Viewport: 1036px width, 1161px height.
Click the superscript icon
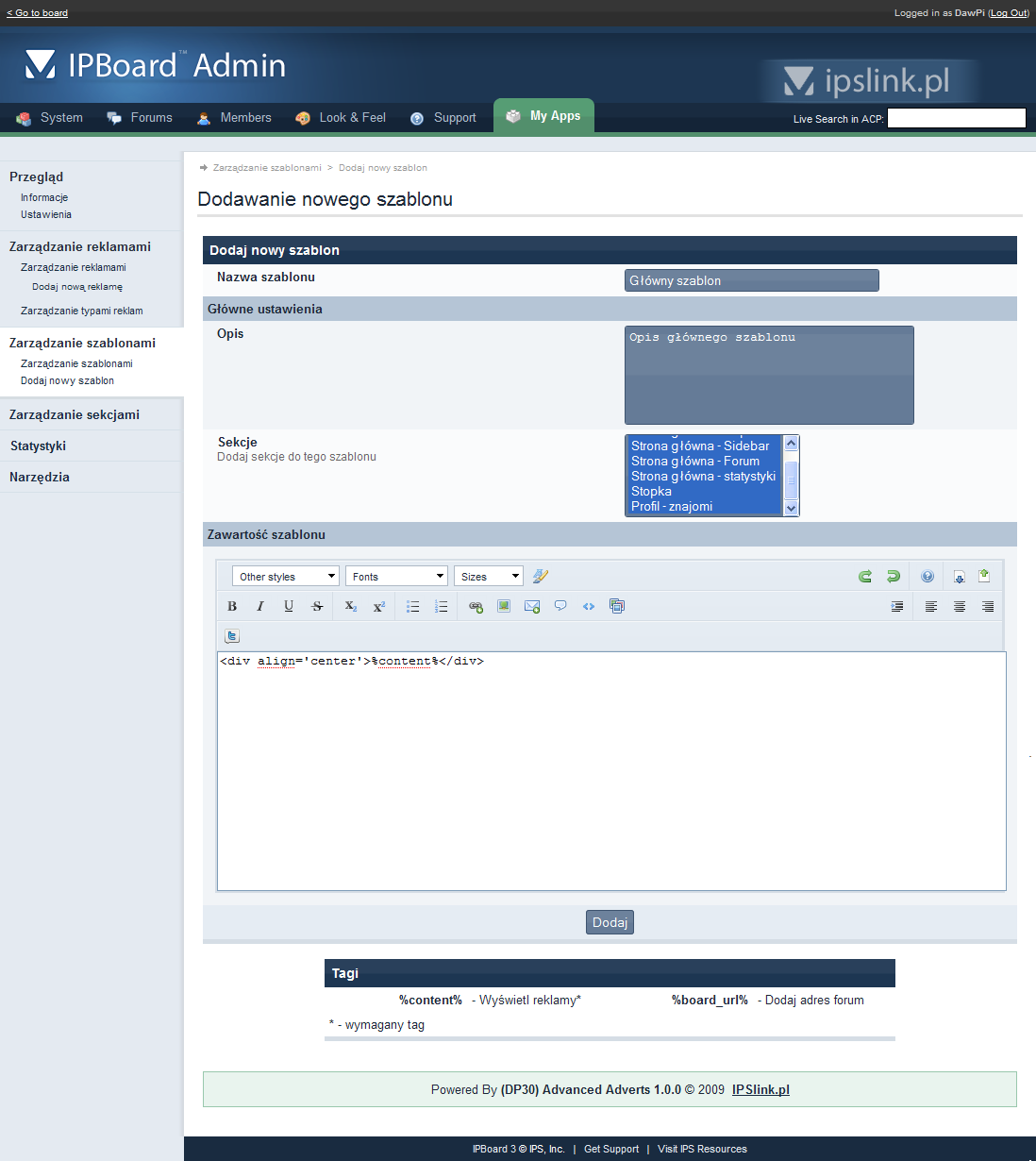(379, 606)
